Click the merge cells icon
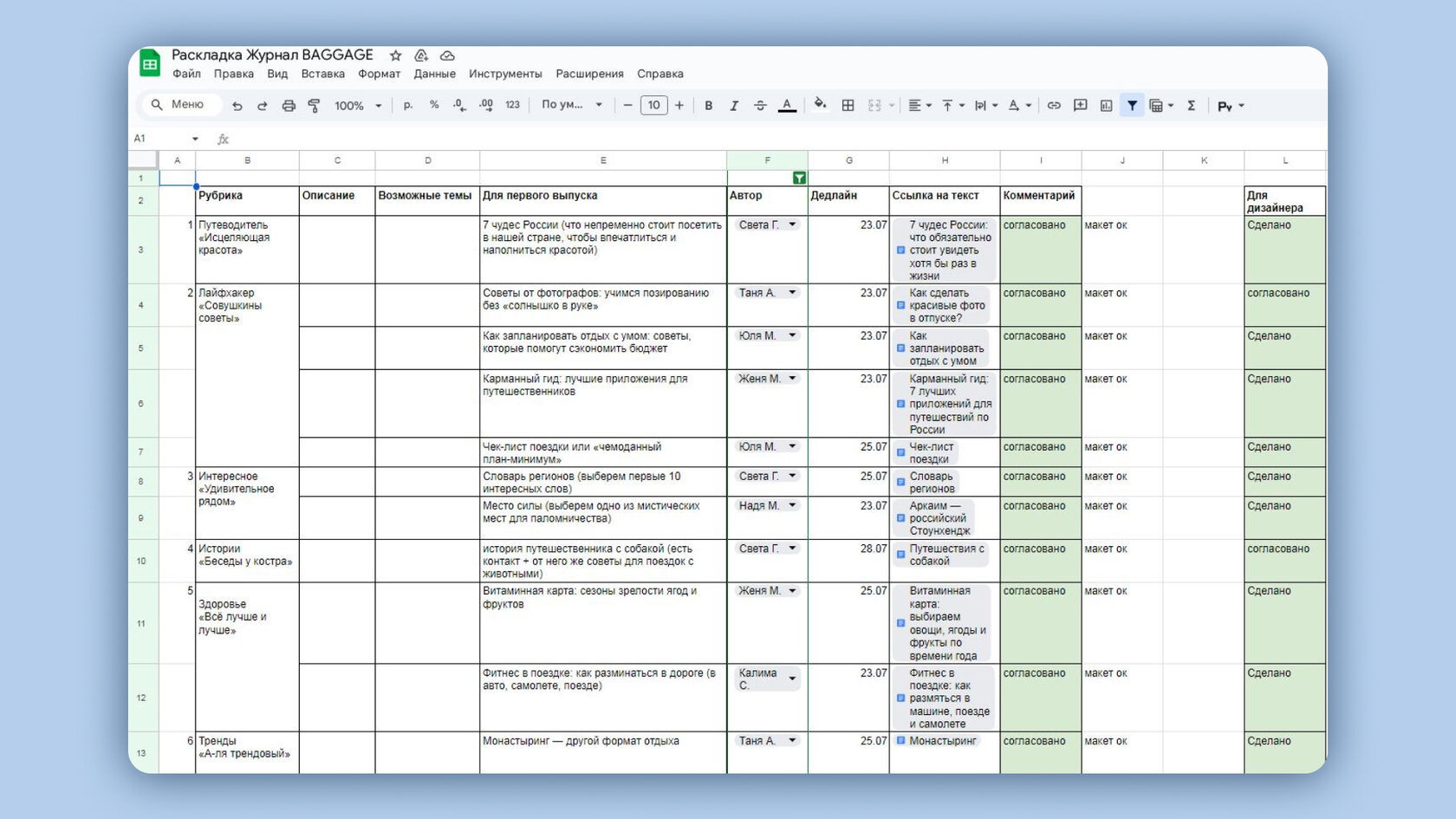This screenshot has height=819, width=1456. coord(874,106)
